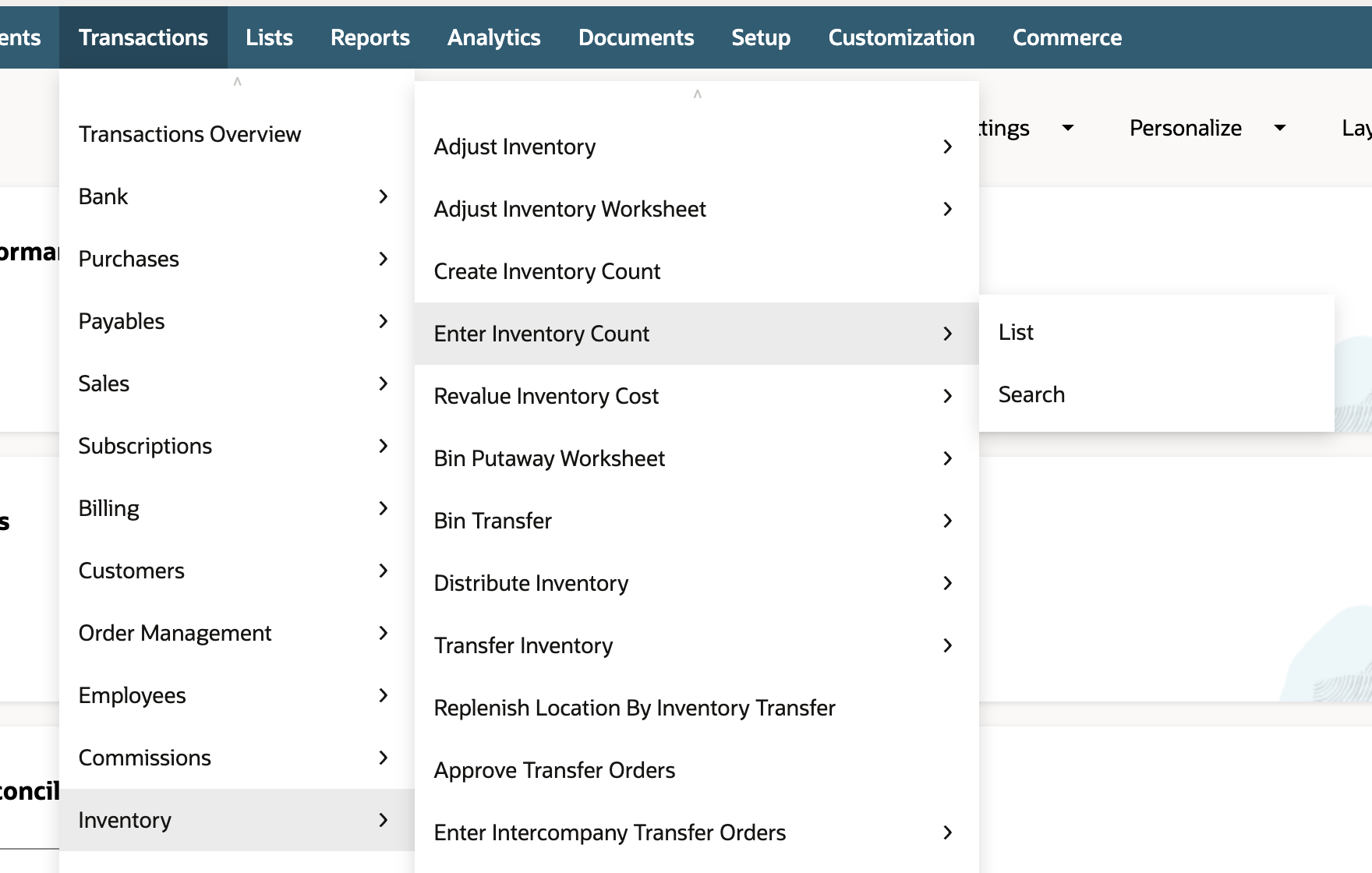
Task: Click Enter Intercompany Transfer Orders
Action: pyautogui.click(x=697, y=832)
